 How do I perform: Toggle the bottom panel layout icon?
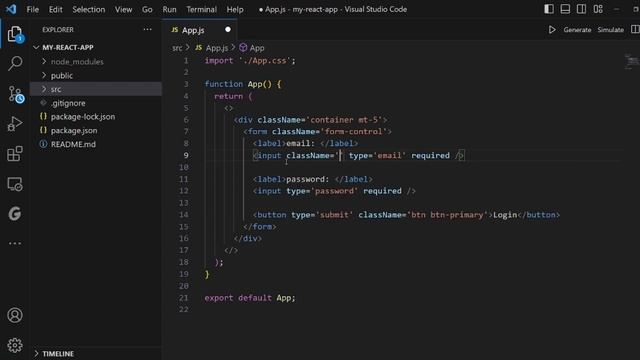565,9
